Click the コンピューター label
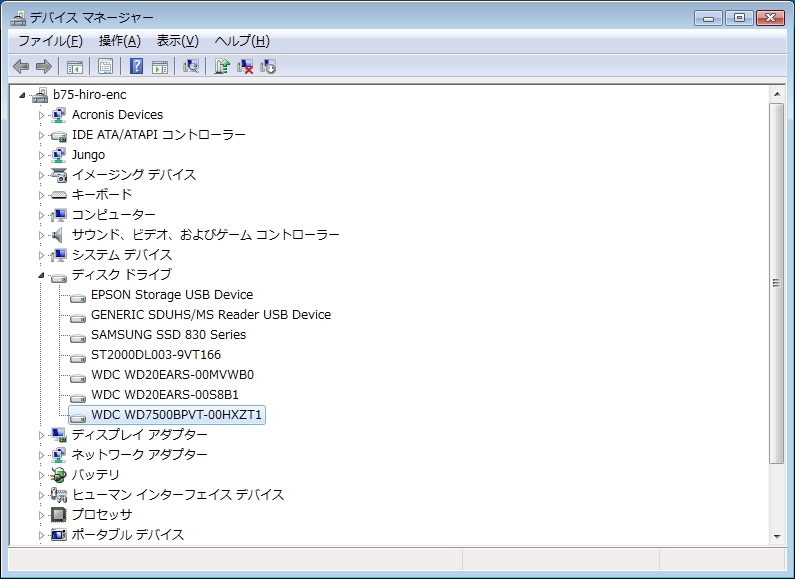 (114, 215)
